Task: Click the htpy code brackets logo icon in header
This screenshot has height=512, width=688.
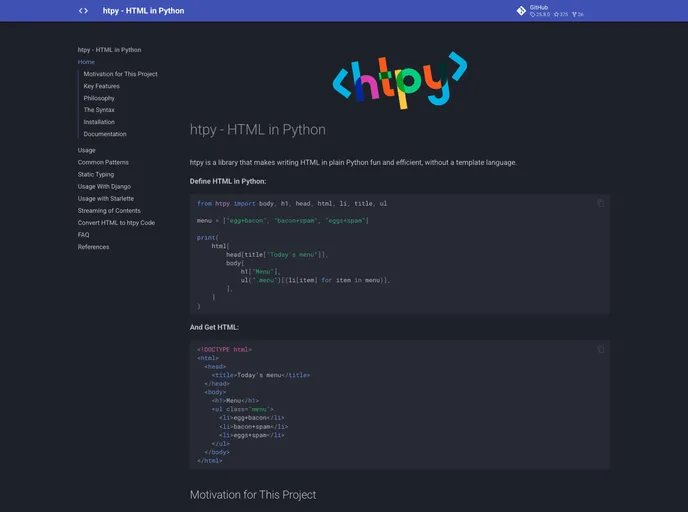Action: pyautogui.click(x=83, y=11)
